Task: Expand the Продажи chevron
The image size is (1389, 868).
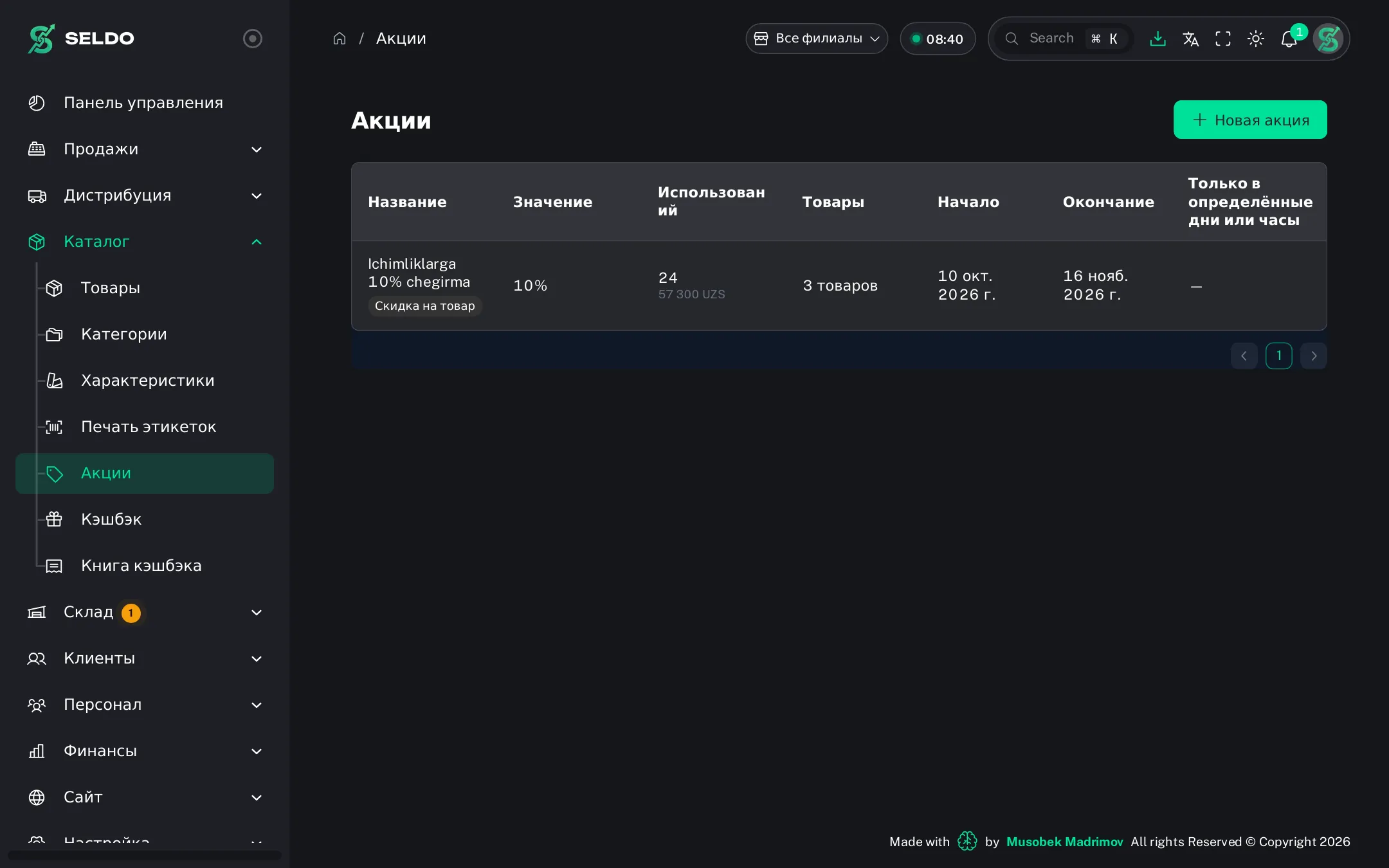Action: pyautogui.click(x=257, y=150)
